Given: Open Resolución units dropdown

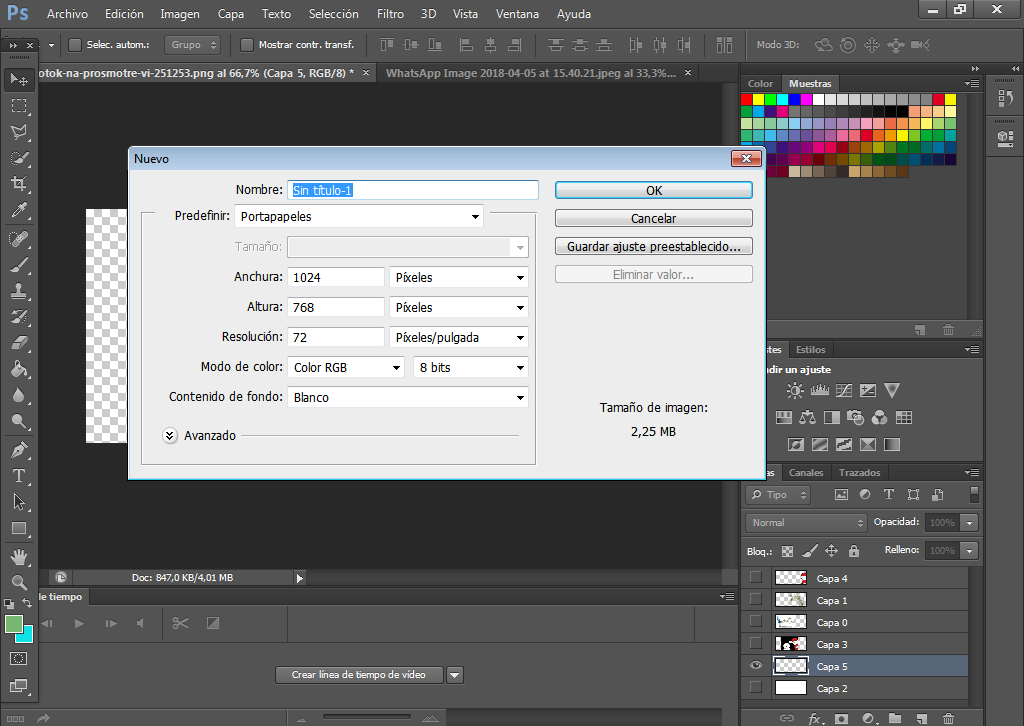Looking at the screenshot, I should pos(458,338).
